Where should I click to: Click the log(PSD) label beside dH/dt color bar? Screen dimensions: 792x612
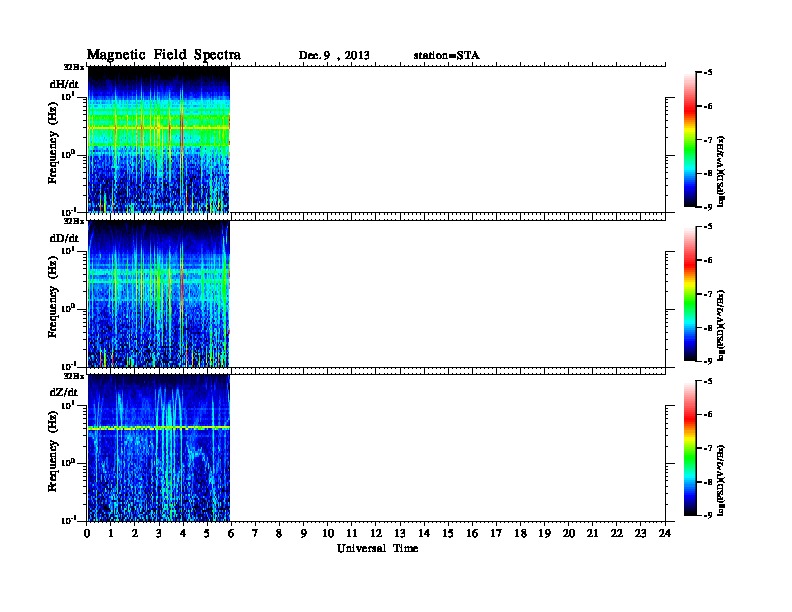tap(721, 171)
